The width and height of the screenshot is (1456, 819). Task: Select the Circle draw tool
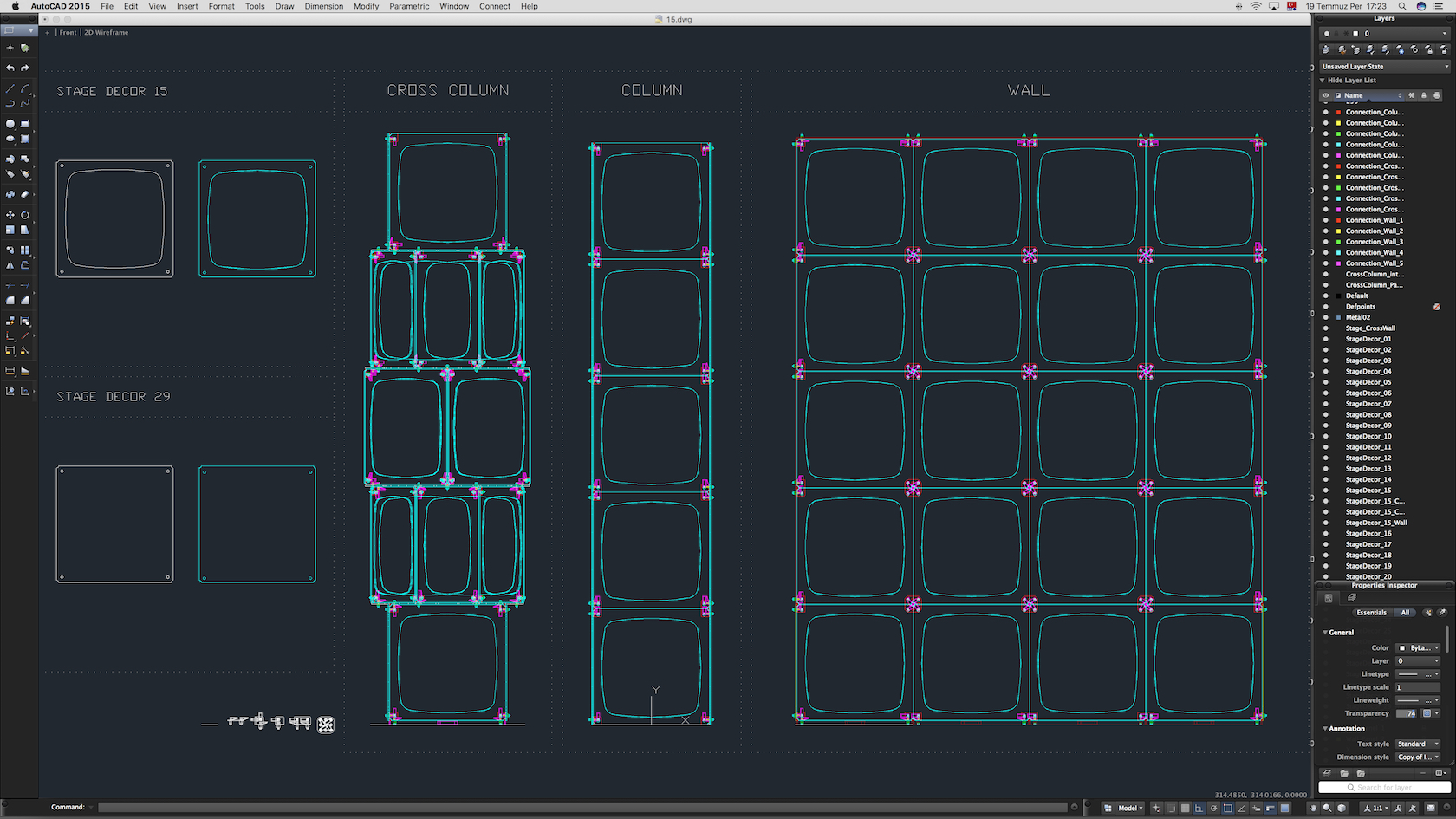(10, 124)
